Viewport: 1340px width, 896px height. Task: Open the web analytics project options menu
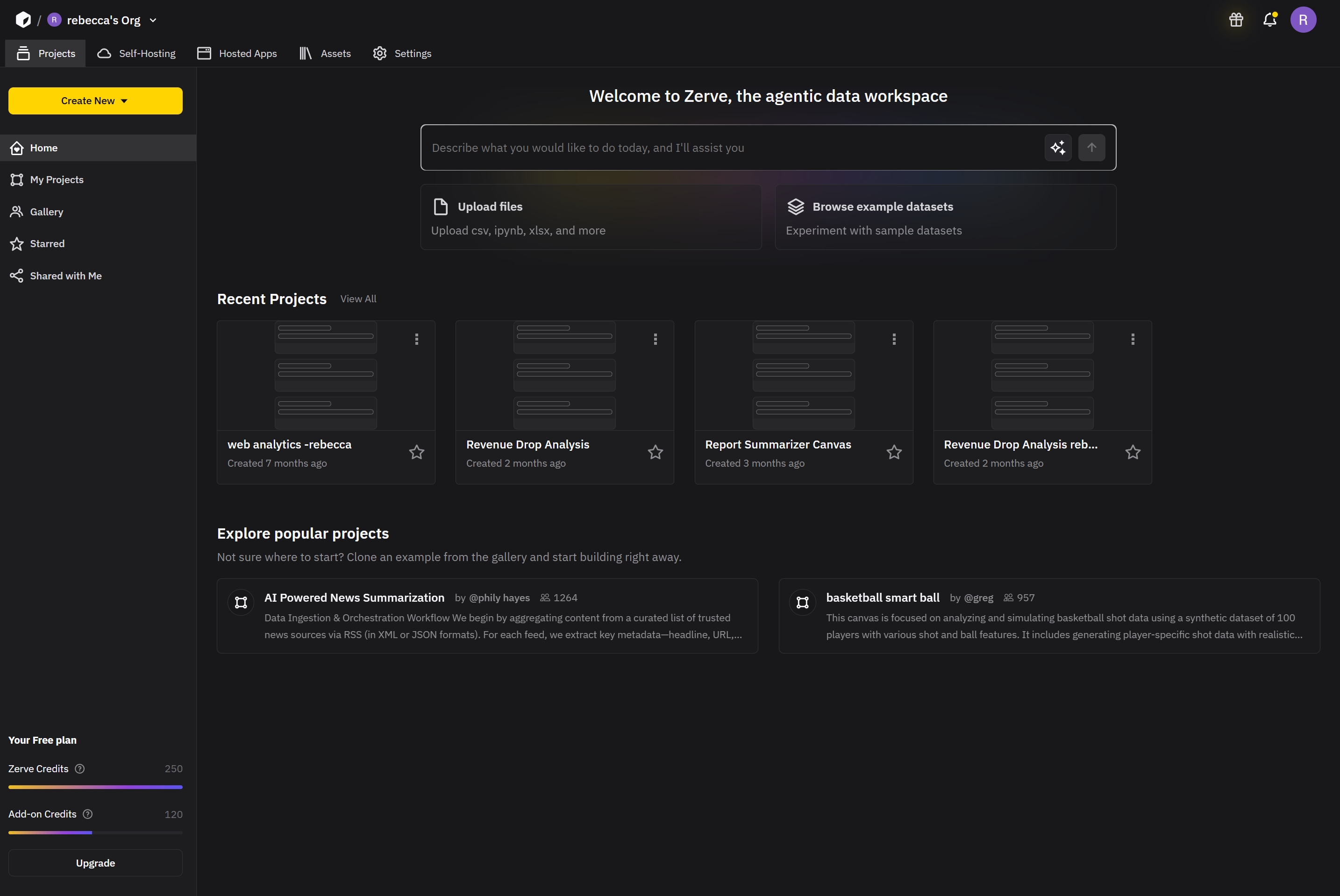[417, 339]
